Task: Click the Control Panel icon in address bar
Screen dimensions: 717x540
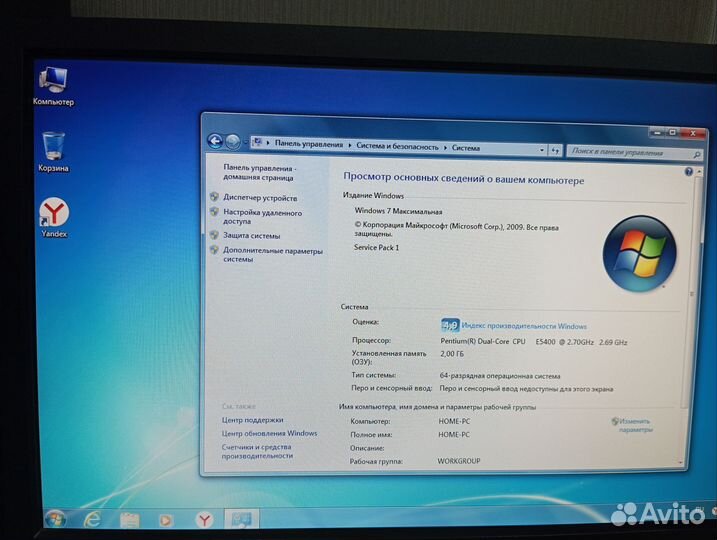Action: 257,142
